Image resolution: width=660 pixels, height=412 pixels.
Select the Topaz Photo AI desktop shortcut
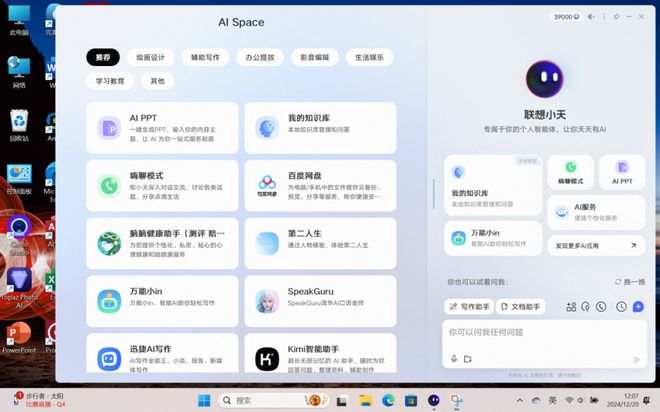(19, 287)
